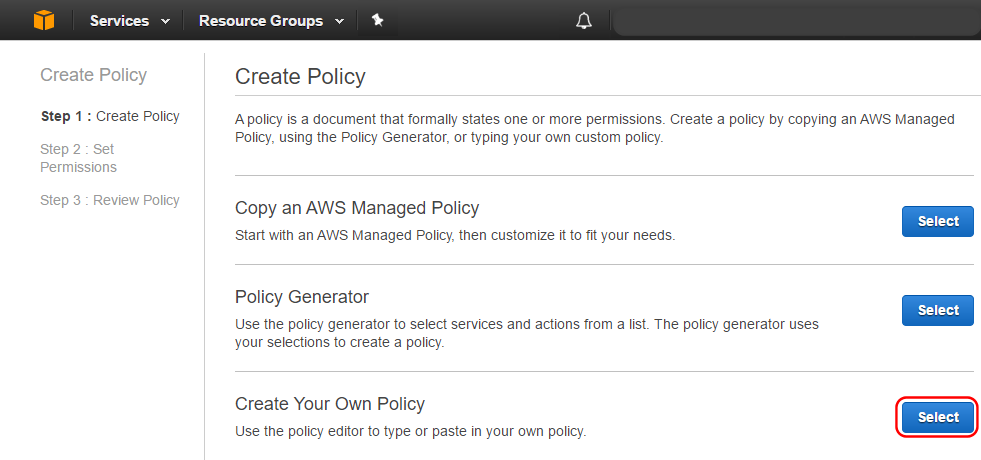
Task: Click text 'Start with an AWS Managed Policy'
Action: point(344,236)
